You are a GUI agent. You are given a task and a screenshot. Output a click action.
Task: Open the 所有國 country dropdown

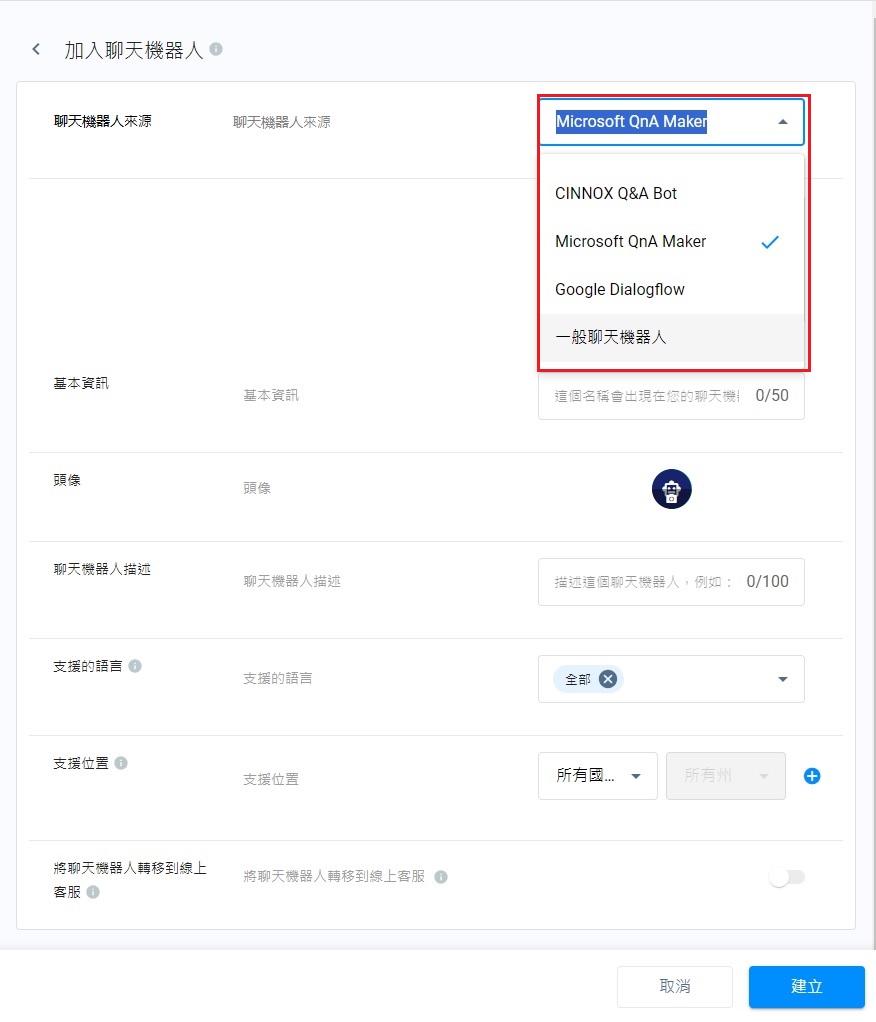[598, 776]
